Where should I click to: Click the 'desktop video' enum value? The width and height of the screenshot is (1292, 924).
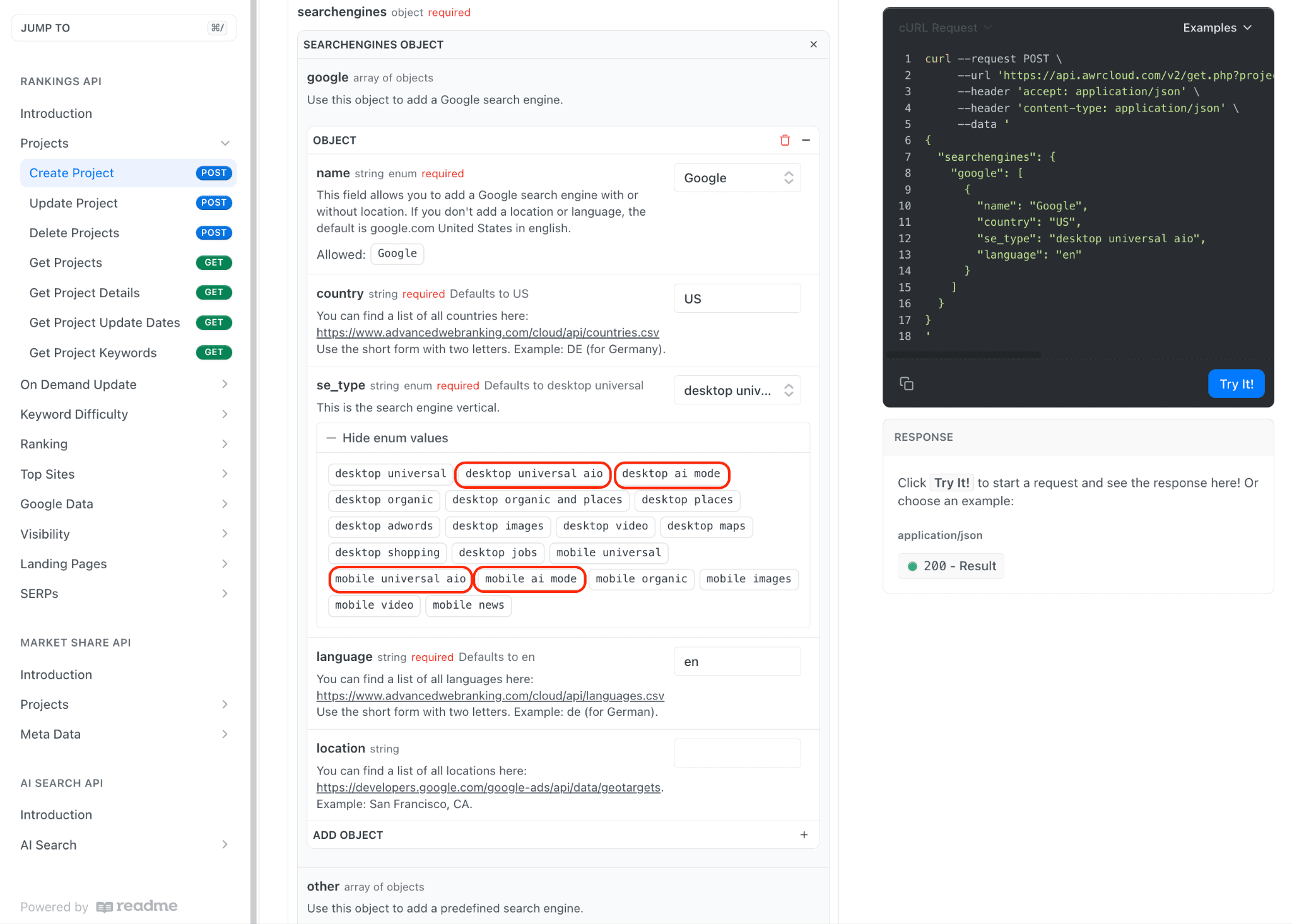605,526
